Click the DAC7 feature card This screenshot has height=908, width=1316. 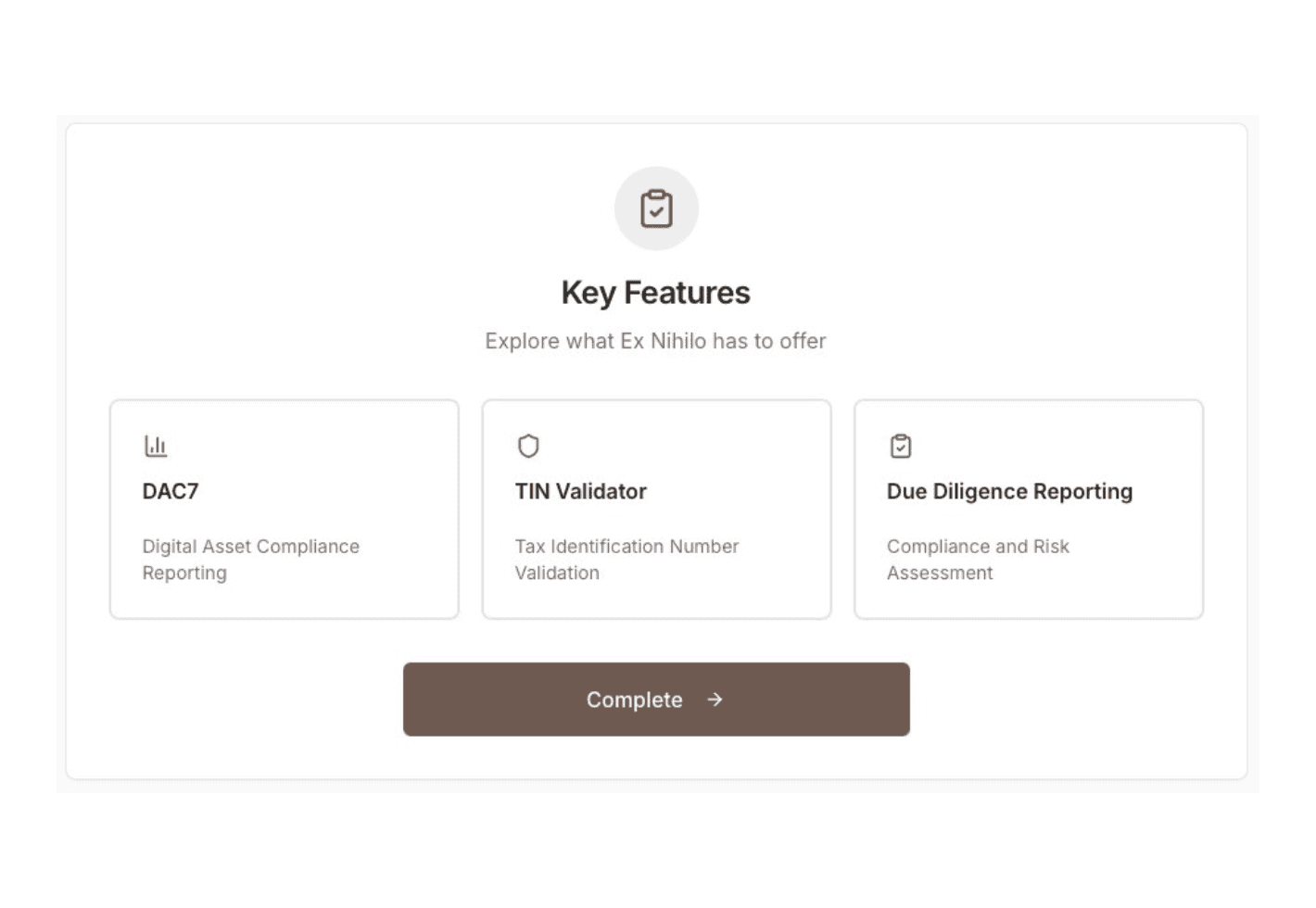pyautogui.click(x=284, y=509)
